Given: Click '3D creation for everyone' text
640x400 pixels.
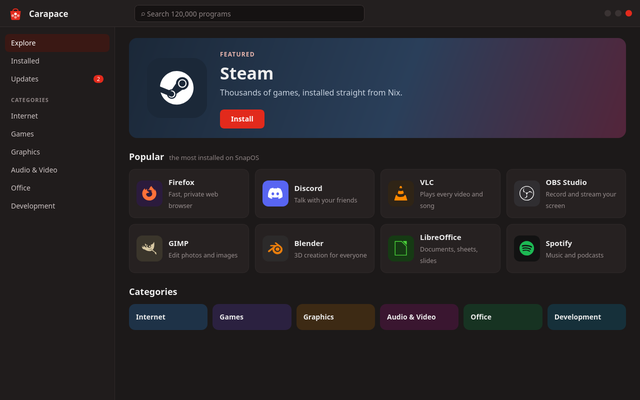Looking at the screenshot, I should pos(331,255).
